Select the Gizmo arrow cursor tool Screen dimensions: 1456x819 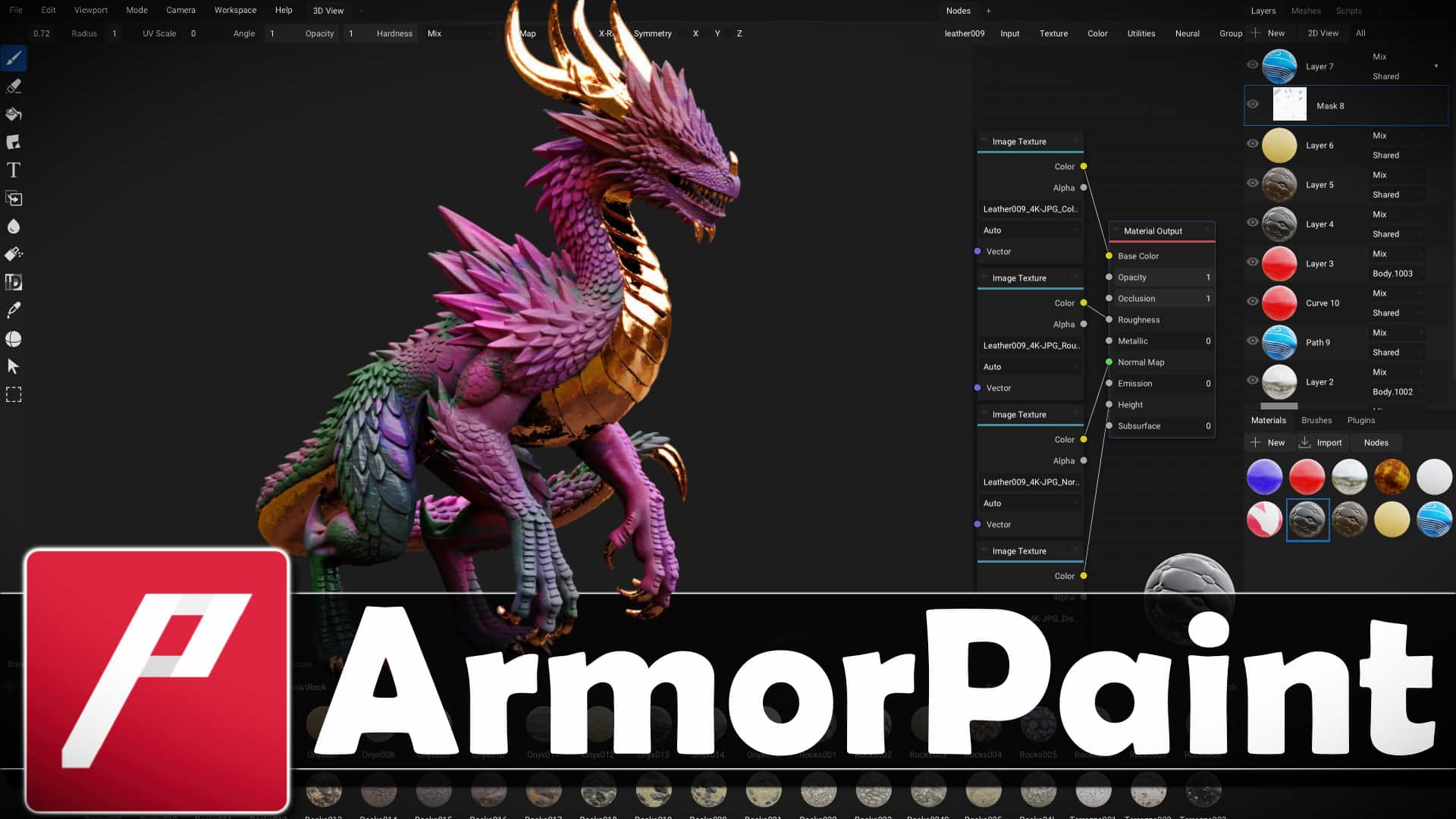(14, 367)
